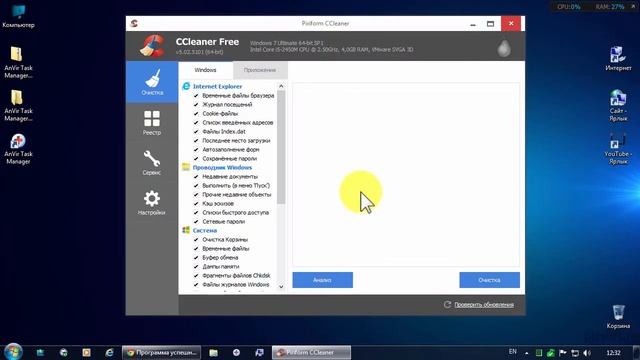Click the Проводник Windows group heading
Screen dimensions: 640x360
pos(222,167)
